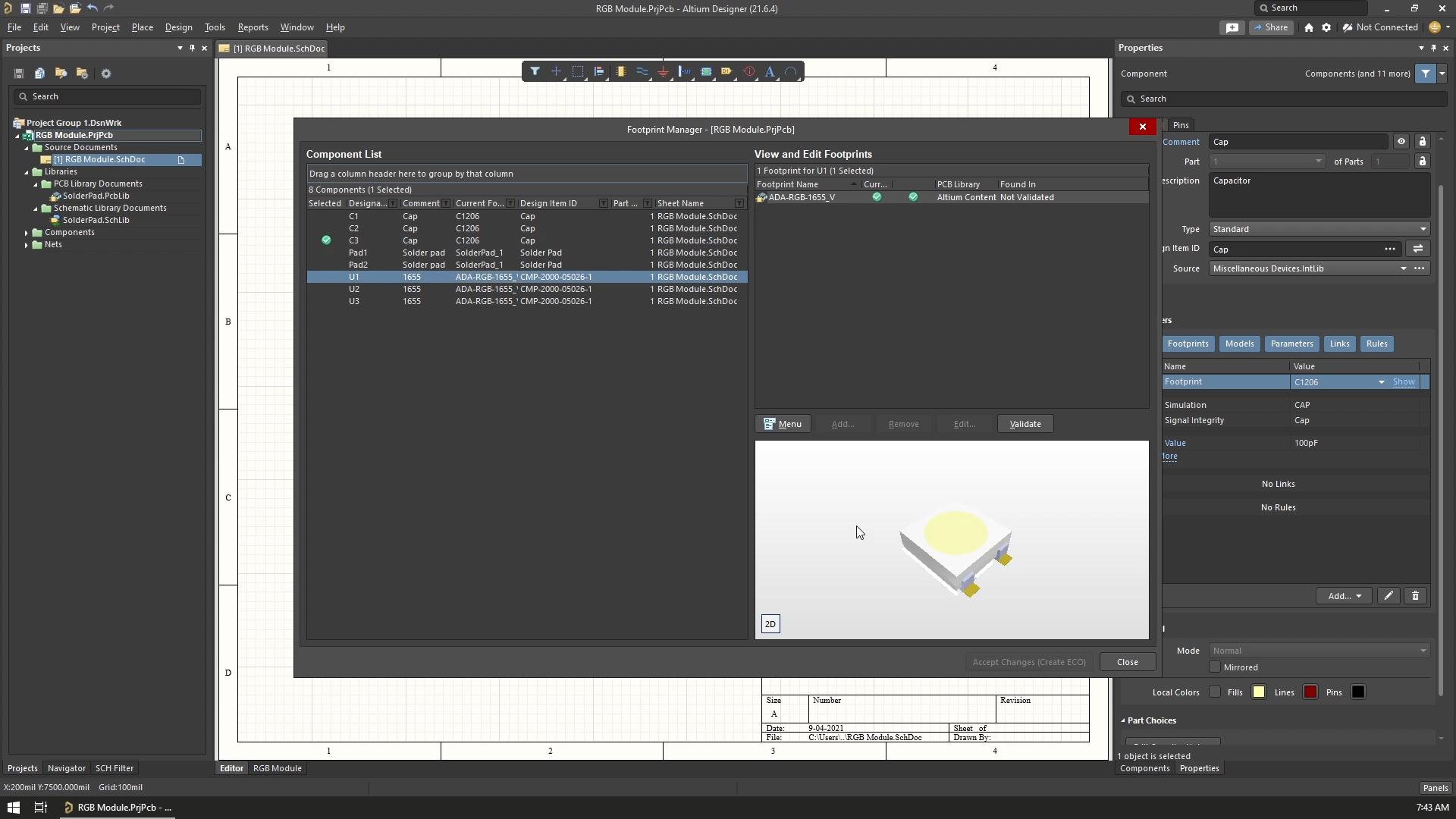
Task: Click the GND power port icon
Action: (x=663, y=71)
